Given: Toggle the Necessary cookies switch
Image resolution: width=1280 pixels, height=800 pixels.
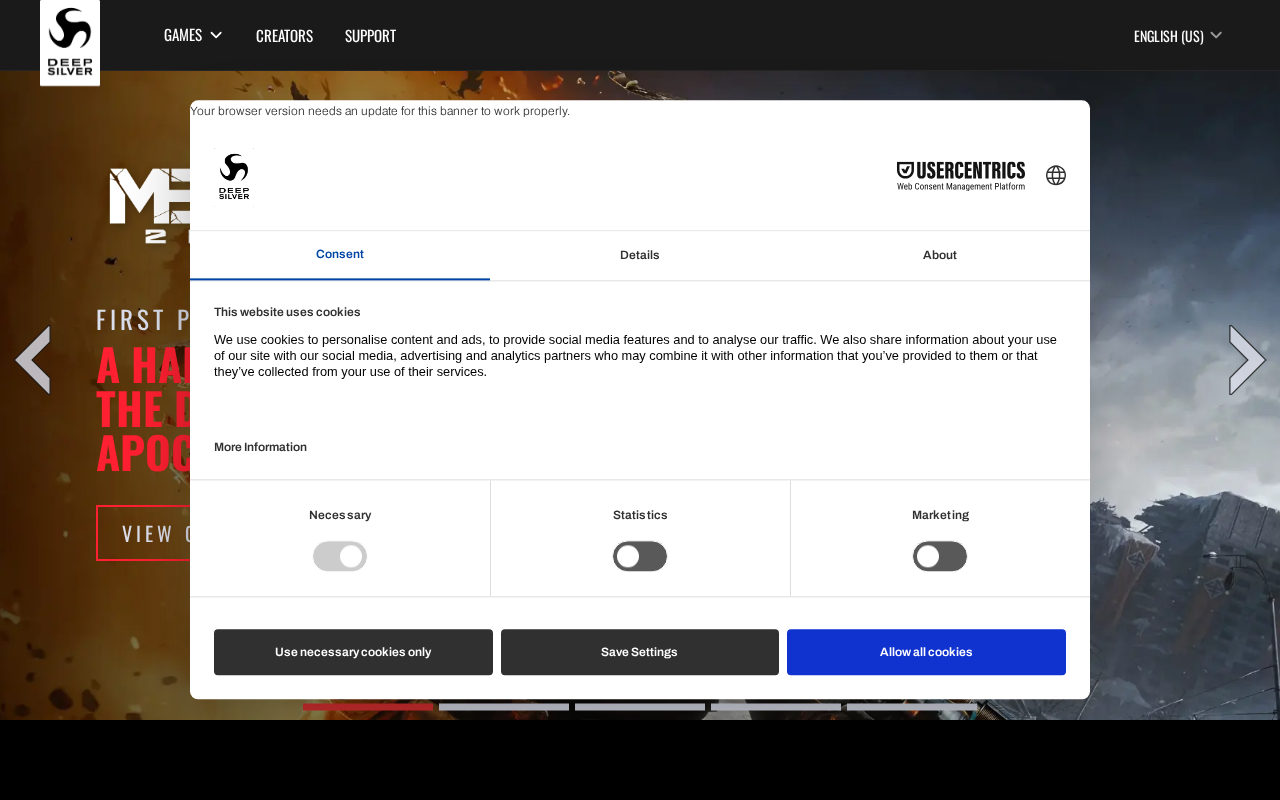Looking at the screenshot, I should click(x=340, y=556).
